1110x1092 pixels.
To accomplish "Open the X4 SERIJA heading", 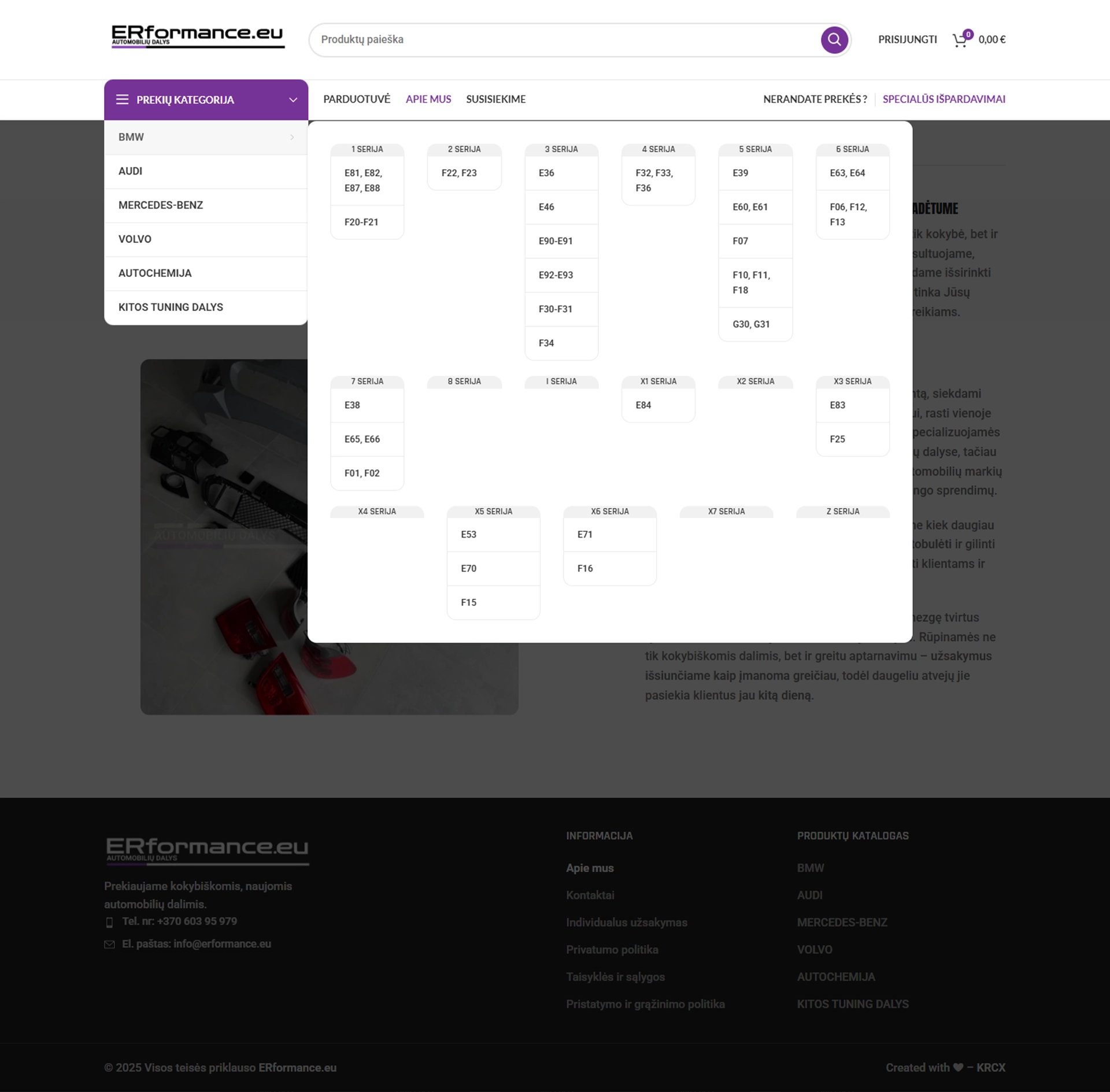I will tap(377, 512).
